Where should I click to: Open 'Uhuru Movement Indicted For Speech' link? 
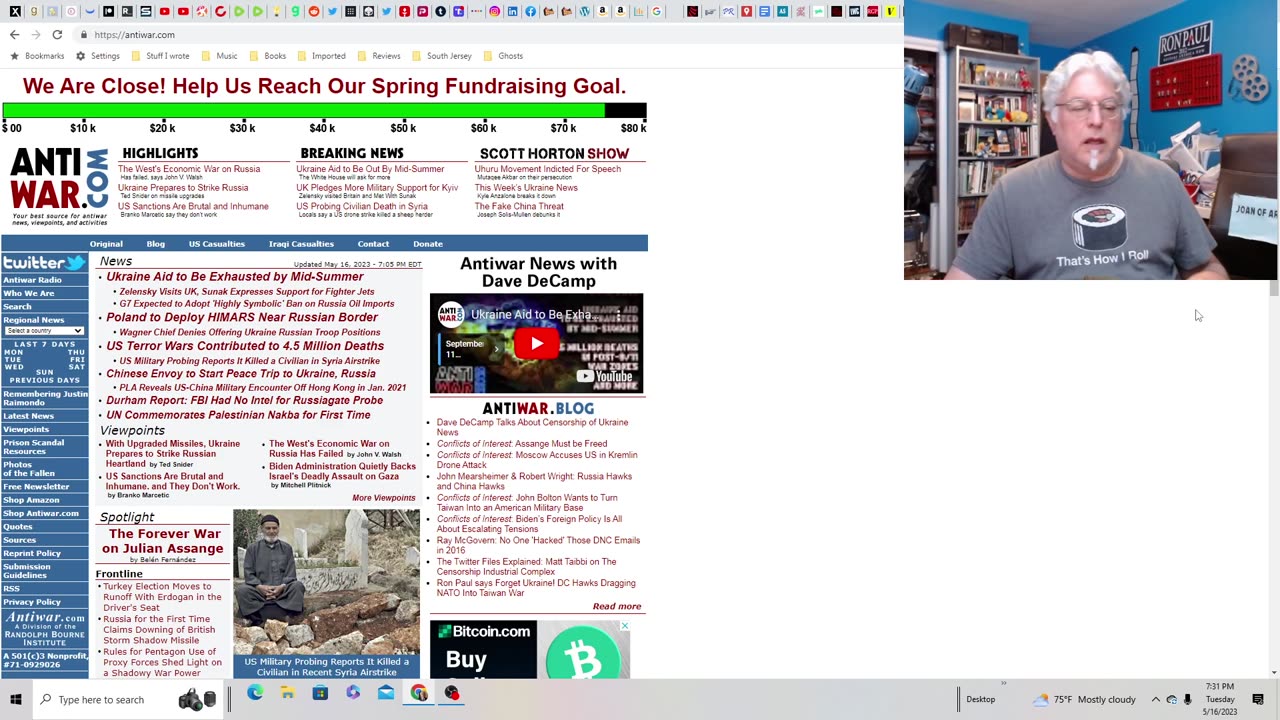click(x=547, y=169)
